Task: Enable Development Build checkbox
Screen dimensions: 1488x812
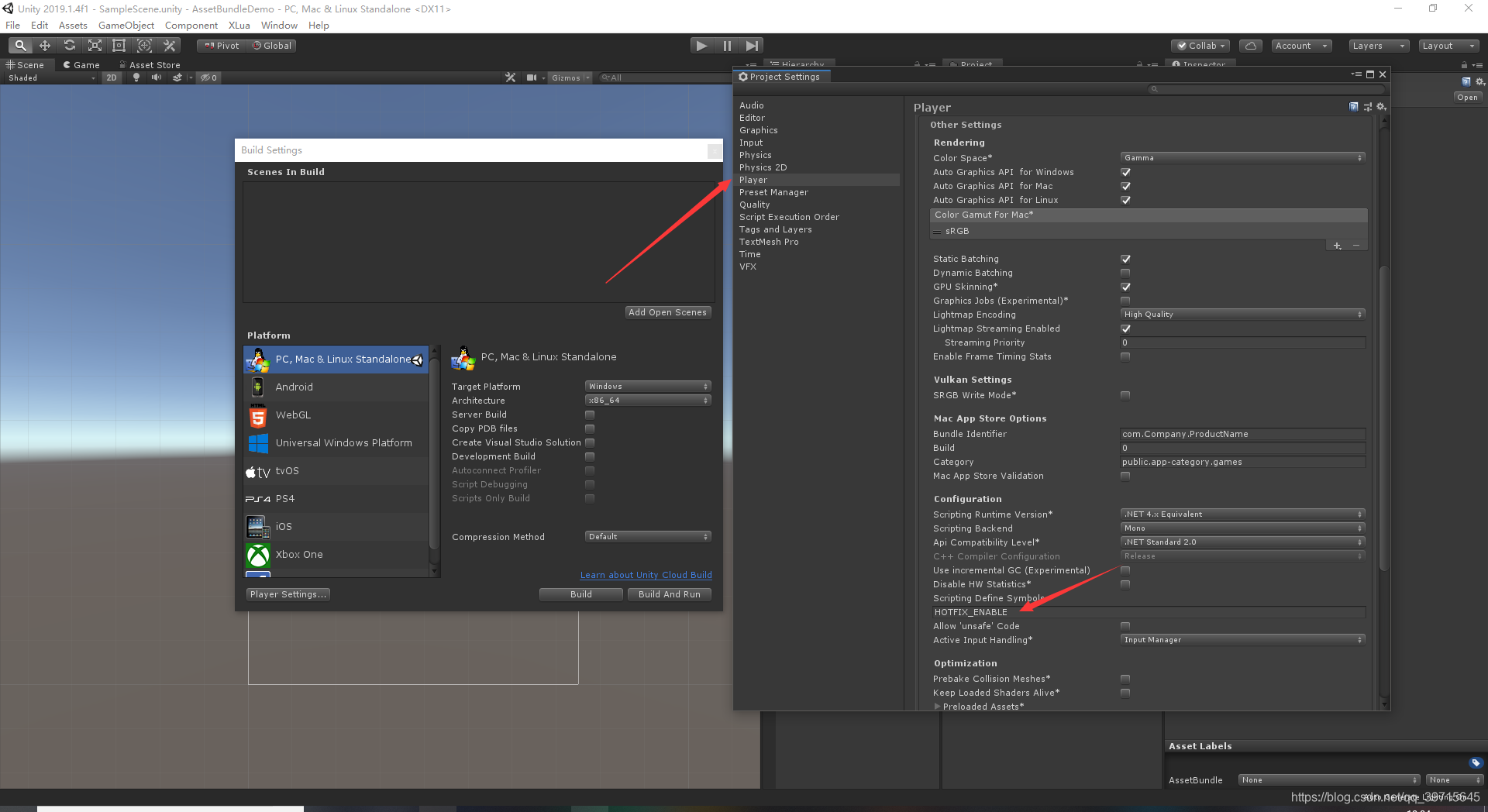Action: (x=590, y=456)
